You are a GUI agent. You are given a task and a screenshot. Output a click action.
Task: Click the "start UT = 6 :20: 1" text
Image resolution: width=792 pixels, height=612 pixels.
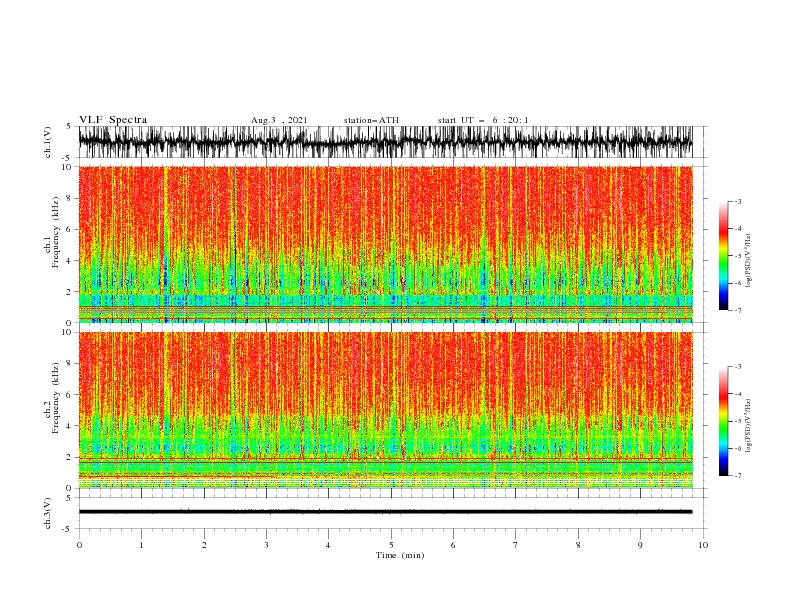[x=483, y=120]
